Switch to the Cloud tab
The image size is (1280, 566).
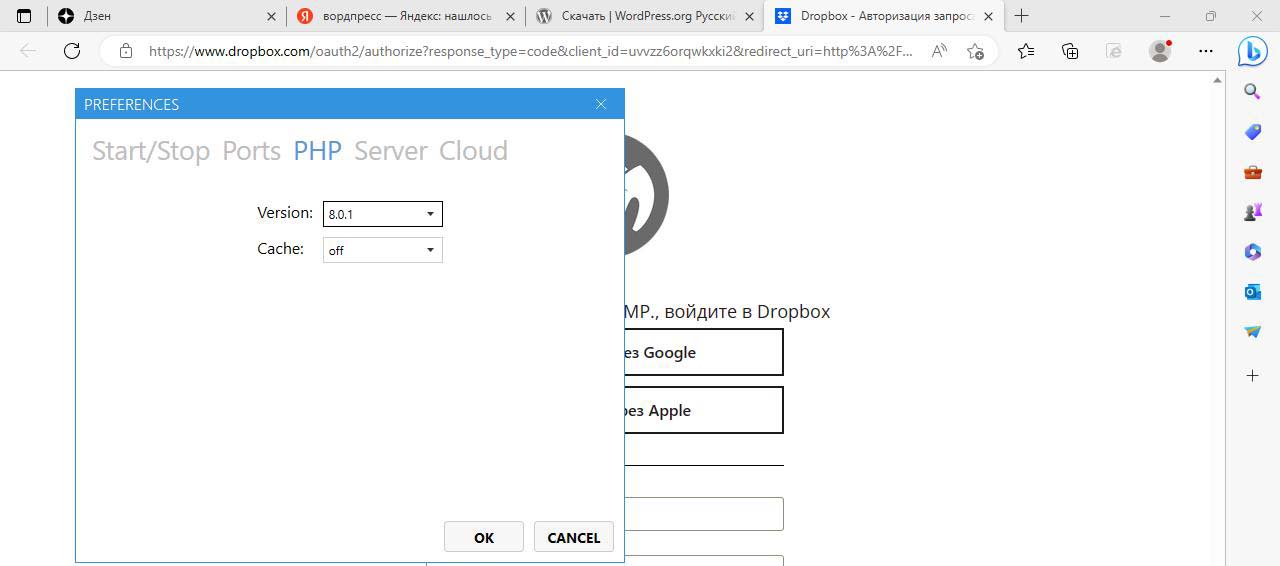coord(473,151)
